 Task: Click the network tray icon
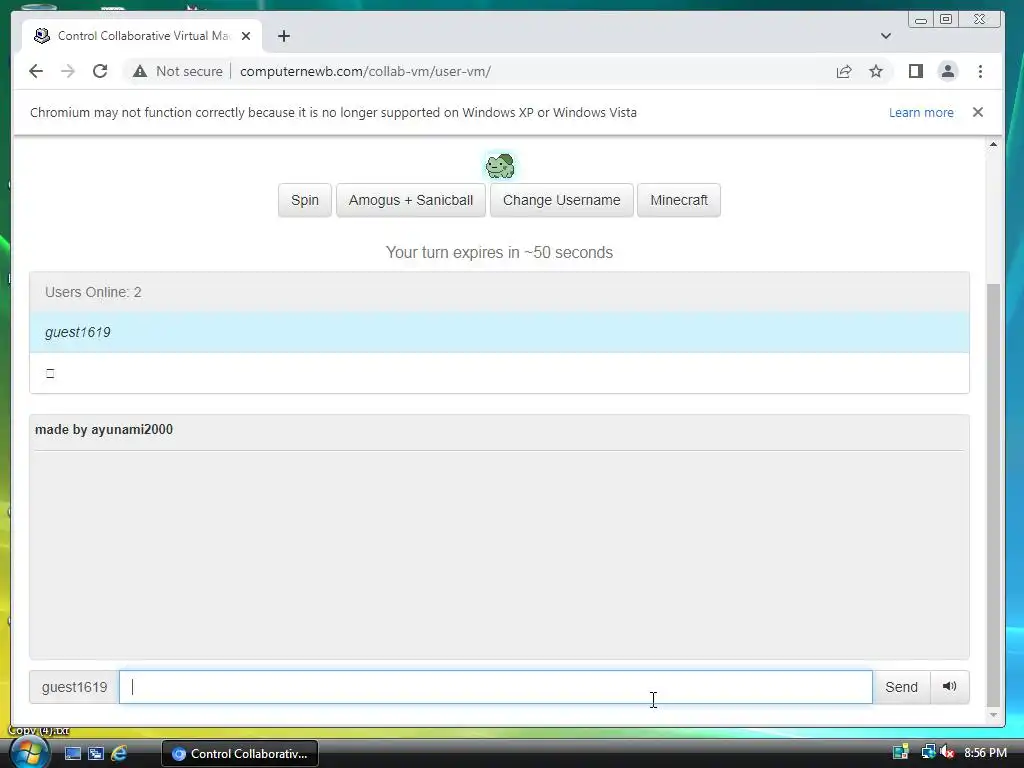click(x=928, y=752)
